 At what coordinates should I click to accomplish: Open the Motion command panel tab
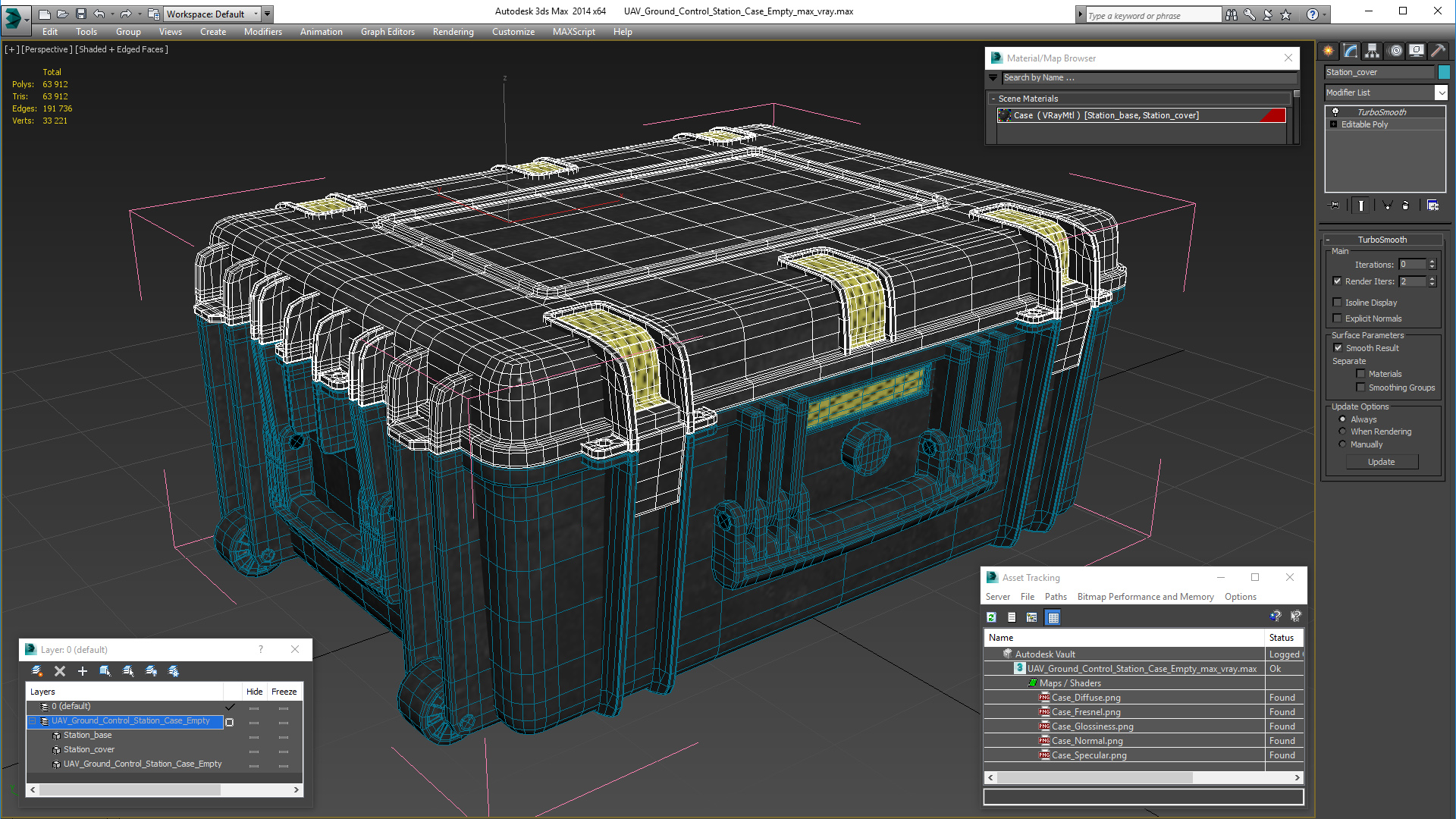pyautogui.click(x=1395, y=51)
